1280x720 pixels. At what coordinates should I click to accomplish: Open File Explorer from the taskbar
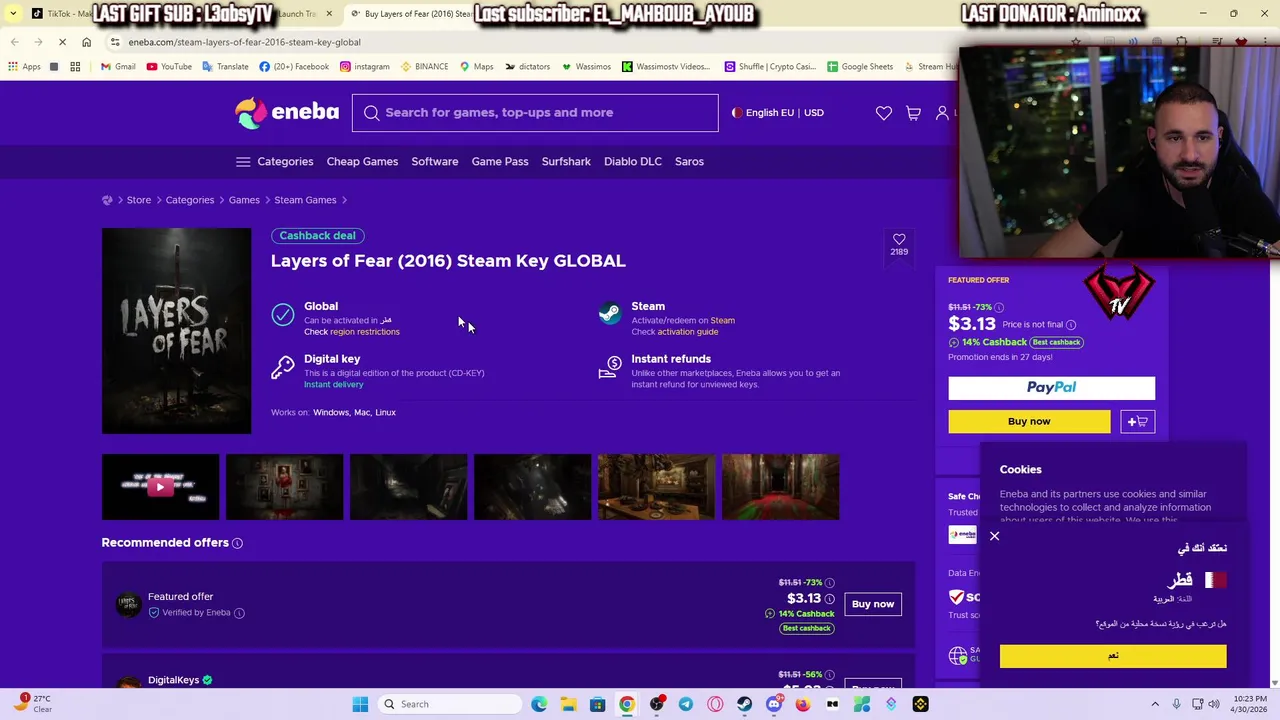pos(568,704)
